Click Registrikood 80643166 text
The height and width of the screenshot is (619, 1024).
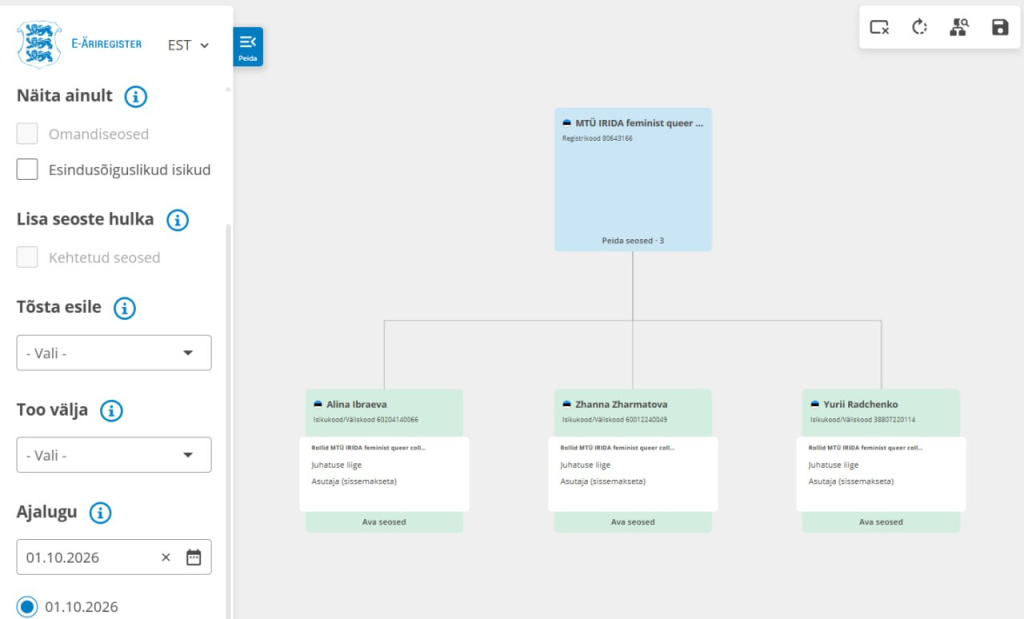point(597,138)
